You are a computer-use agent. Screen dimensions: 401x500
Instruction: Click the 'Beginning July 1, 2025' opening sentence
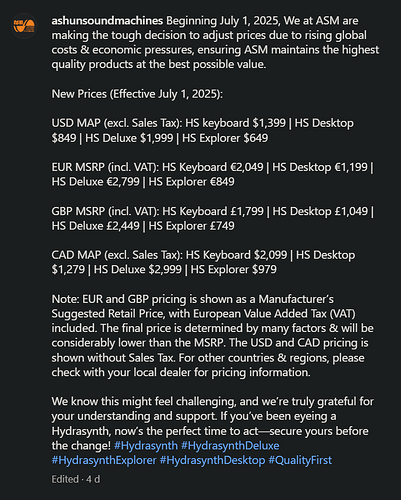point(215,42)
